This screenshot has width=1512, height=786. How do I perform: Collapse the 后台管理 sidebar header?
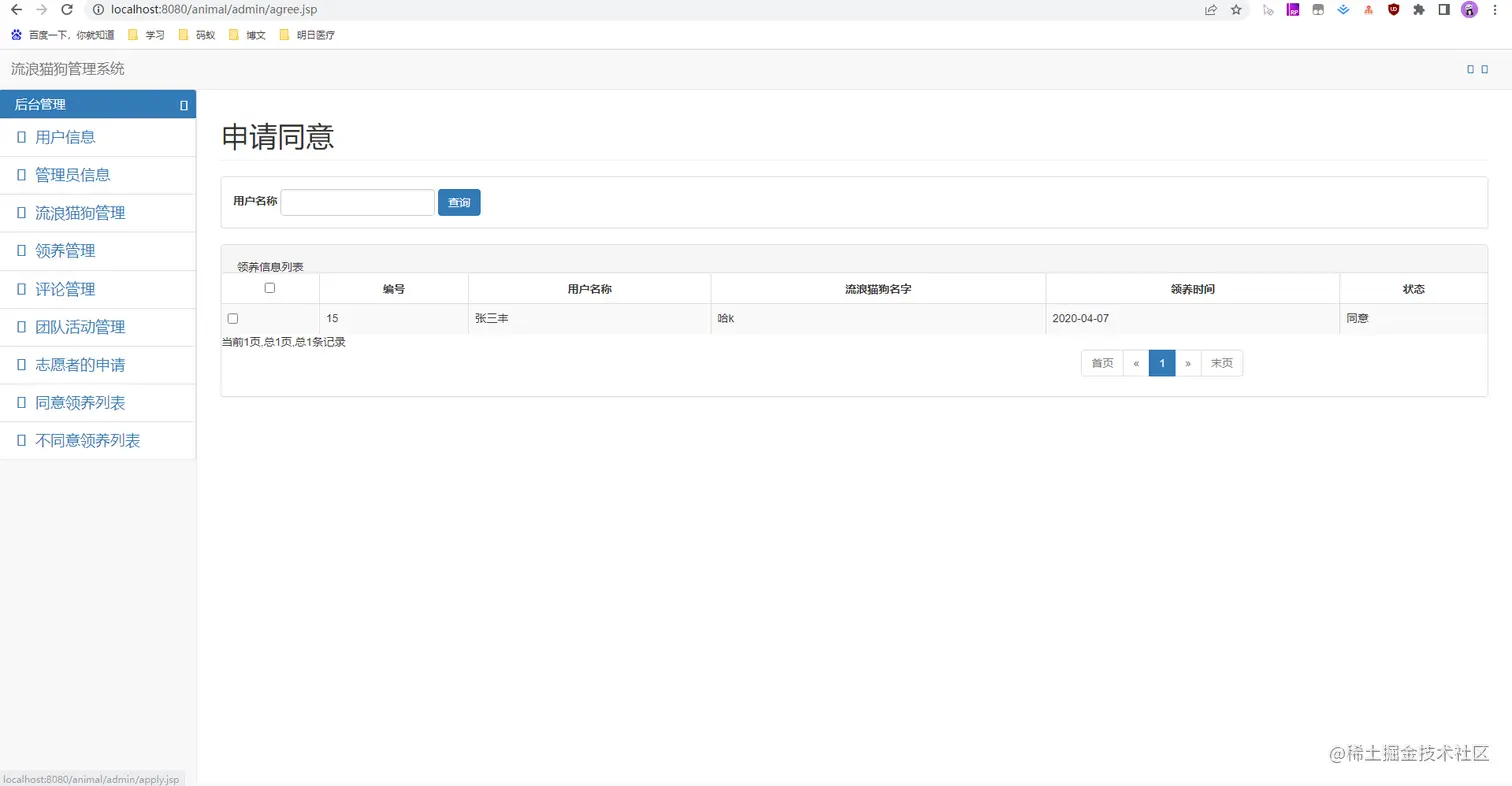(x=98, y=104)
